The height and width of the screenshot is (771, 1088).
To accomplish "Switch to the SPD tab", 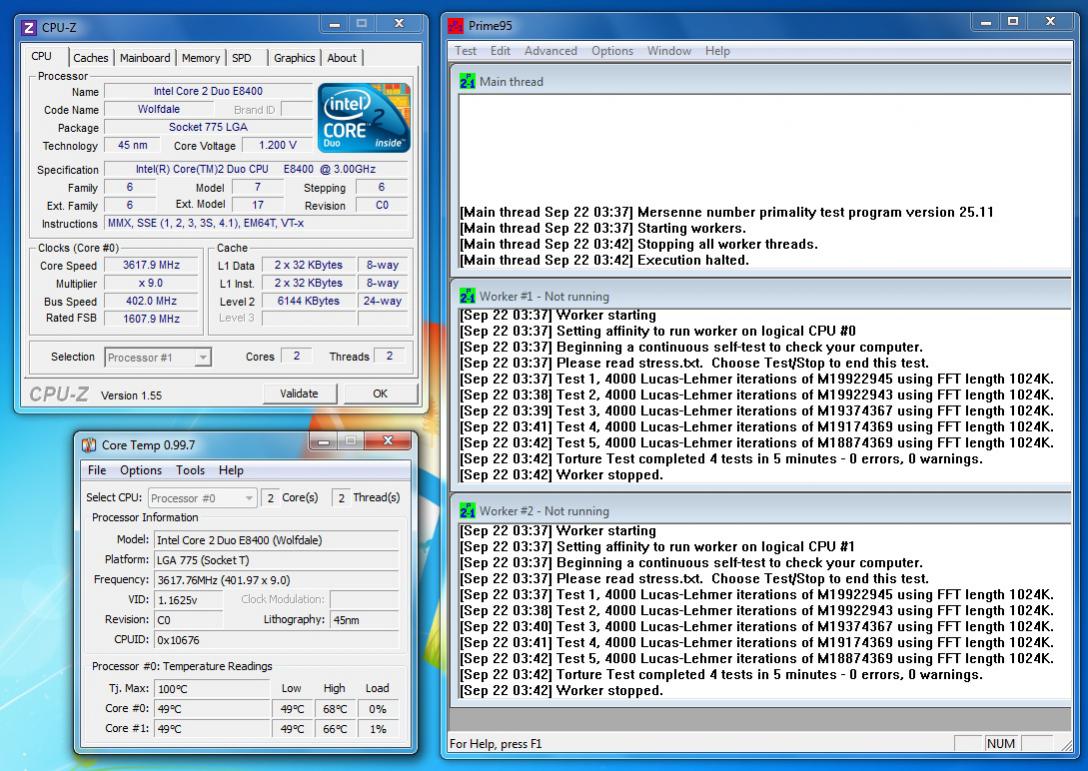I will point(241,58).
